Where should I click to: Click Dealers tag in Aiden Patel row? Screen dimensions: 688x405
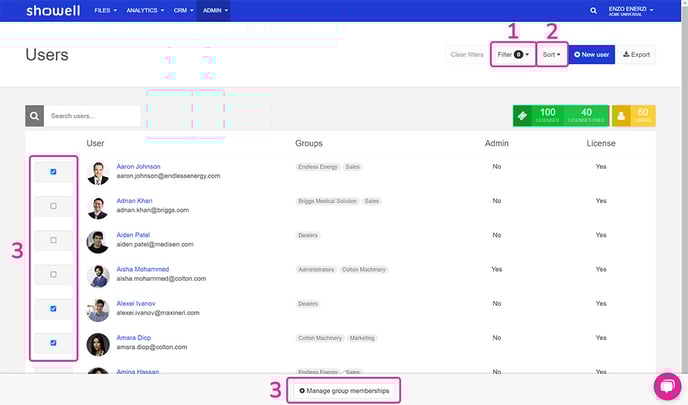pyautogui.click(x=308, y=235)
